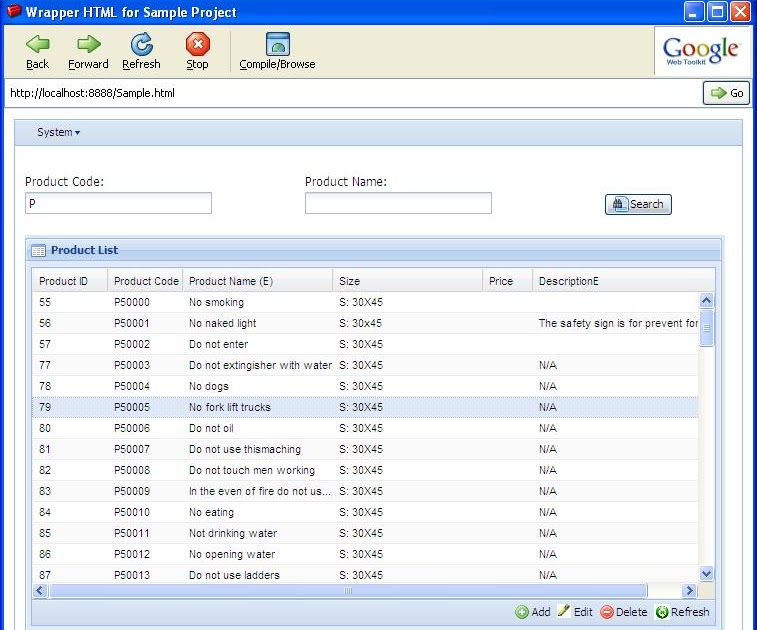Click the vertical scrollbar thumb

tap(706, 328)
